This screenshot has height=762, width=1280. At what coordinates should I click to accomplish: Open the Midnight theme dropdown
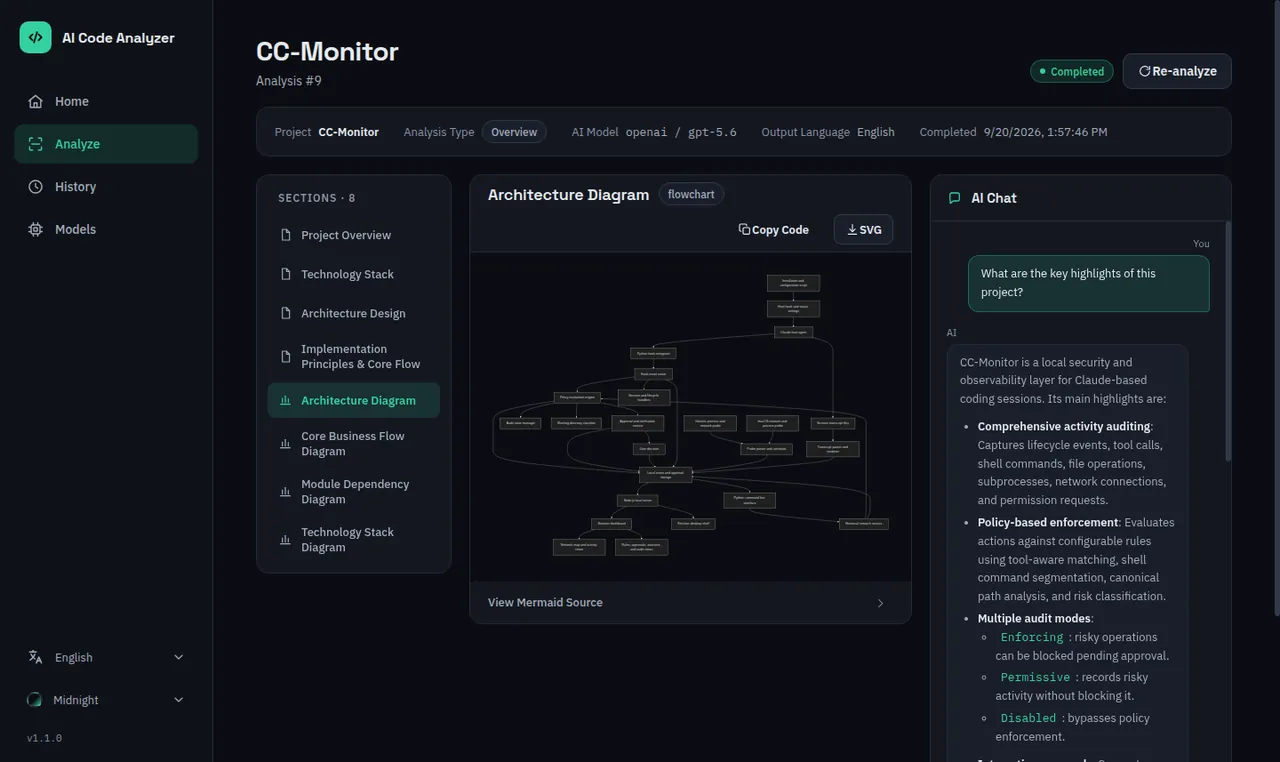click(x=106, y=700)
